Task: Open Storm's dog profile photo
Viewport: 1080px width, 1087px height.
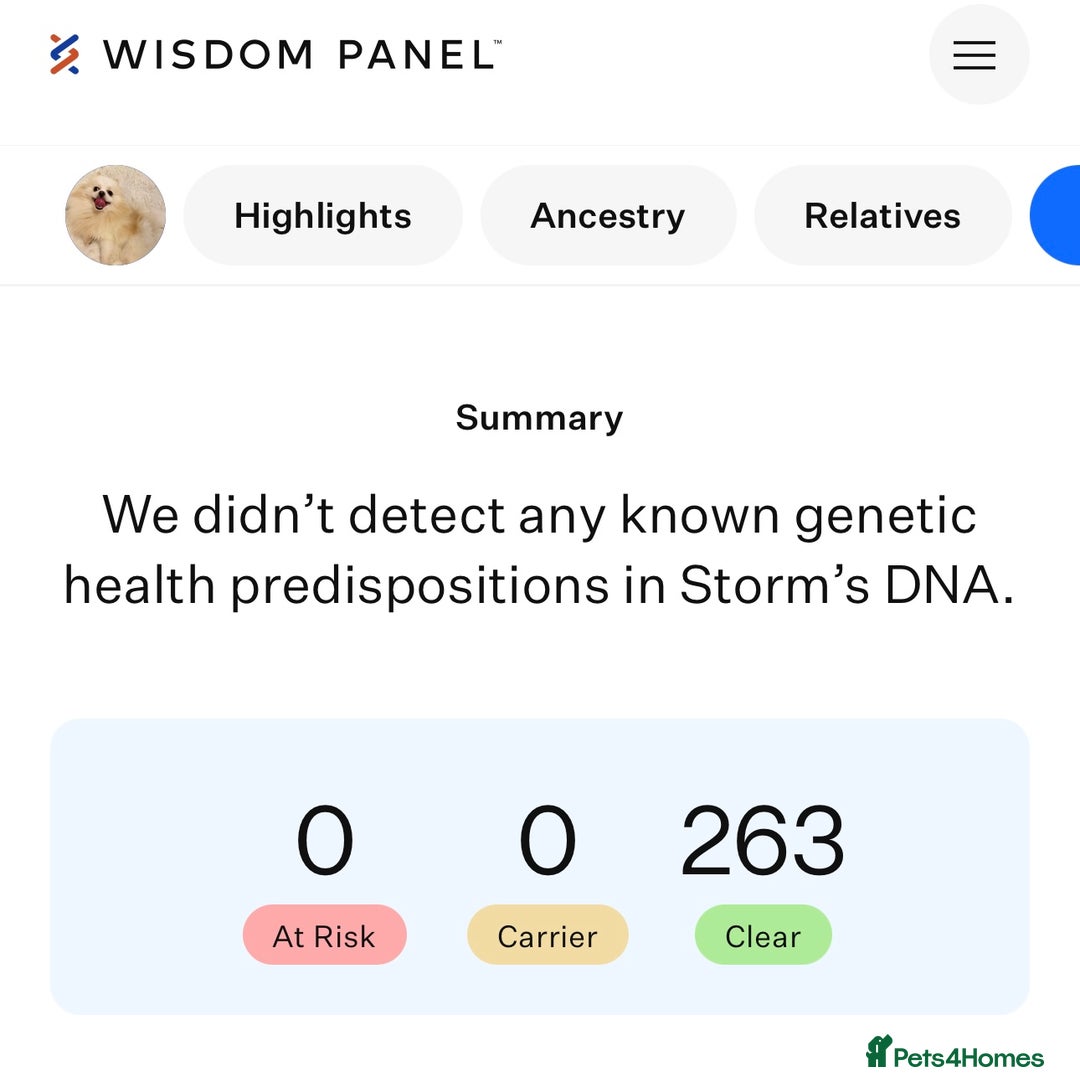Action: point(115,215)
